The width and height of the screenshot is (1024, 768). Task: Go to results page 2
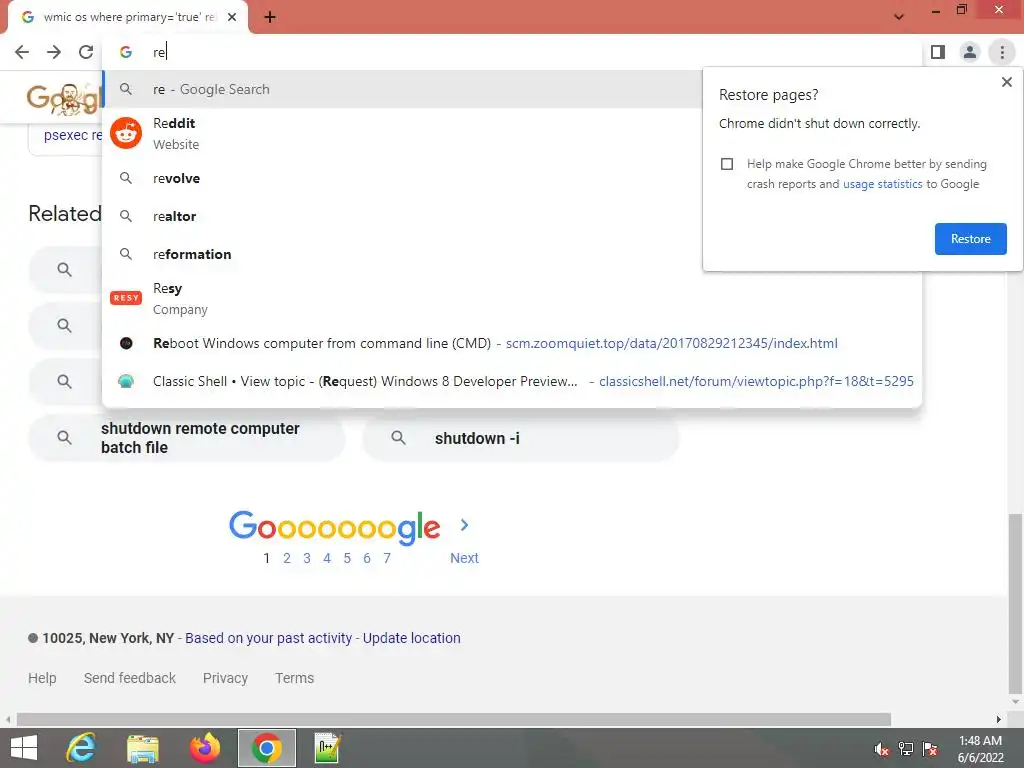pyautogui.click(x=287, y=558)
